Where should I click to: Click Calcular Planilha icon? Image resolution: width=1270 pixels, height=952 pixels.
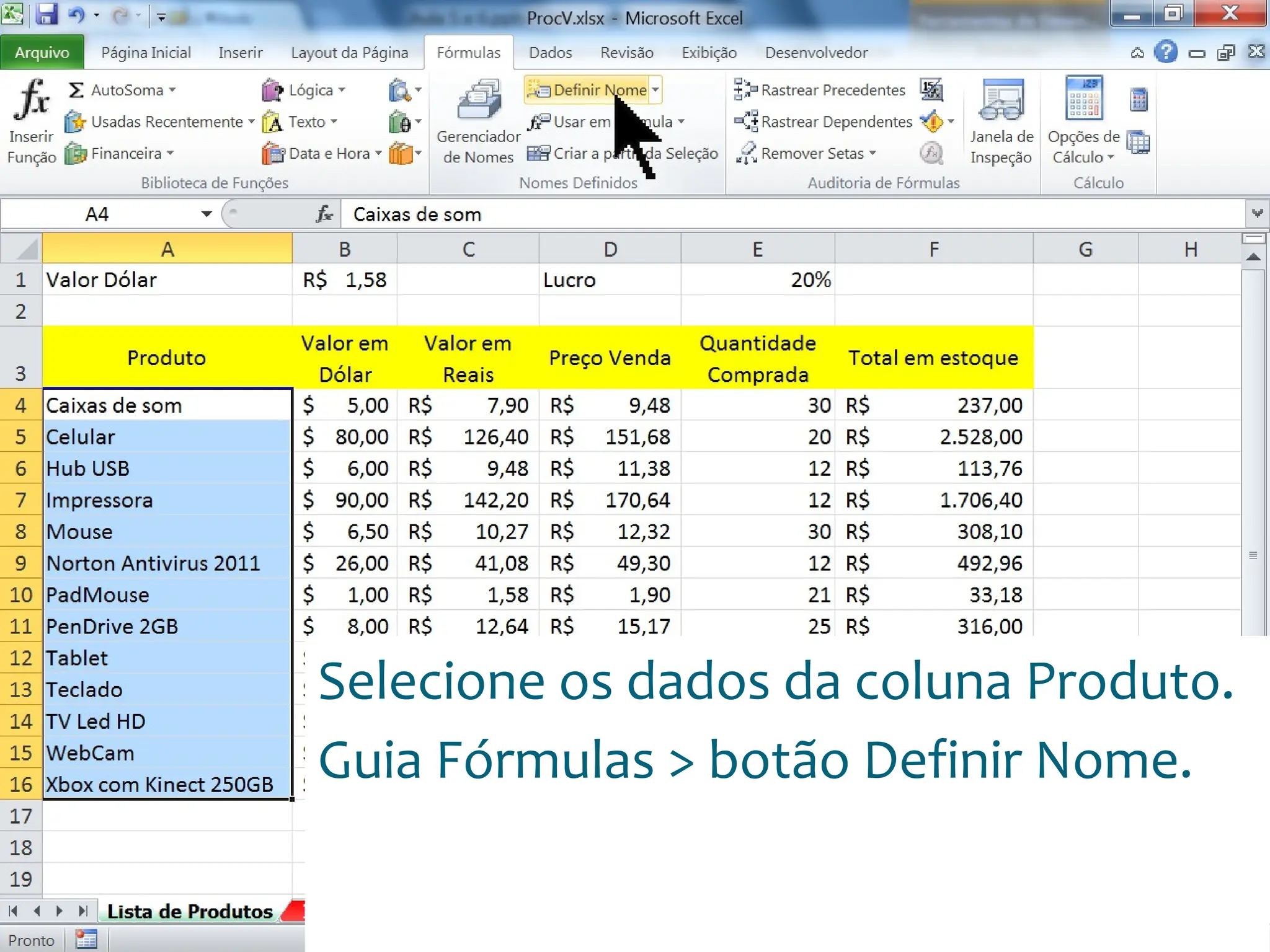1139,143
